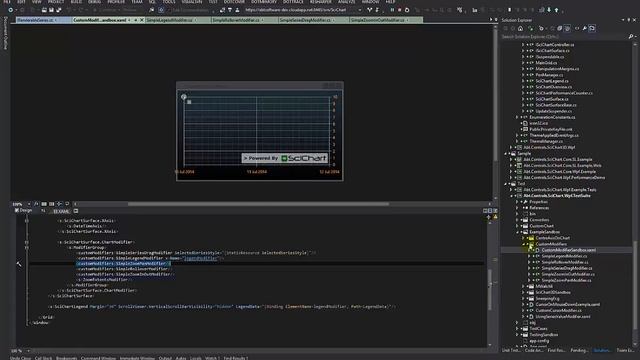The image size is (640, 360).
Task: Select SimpleZoomPanModifier.cs in Solution Explorer
Action: click(566, 280)
